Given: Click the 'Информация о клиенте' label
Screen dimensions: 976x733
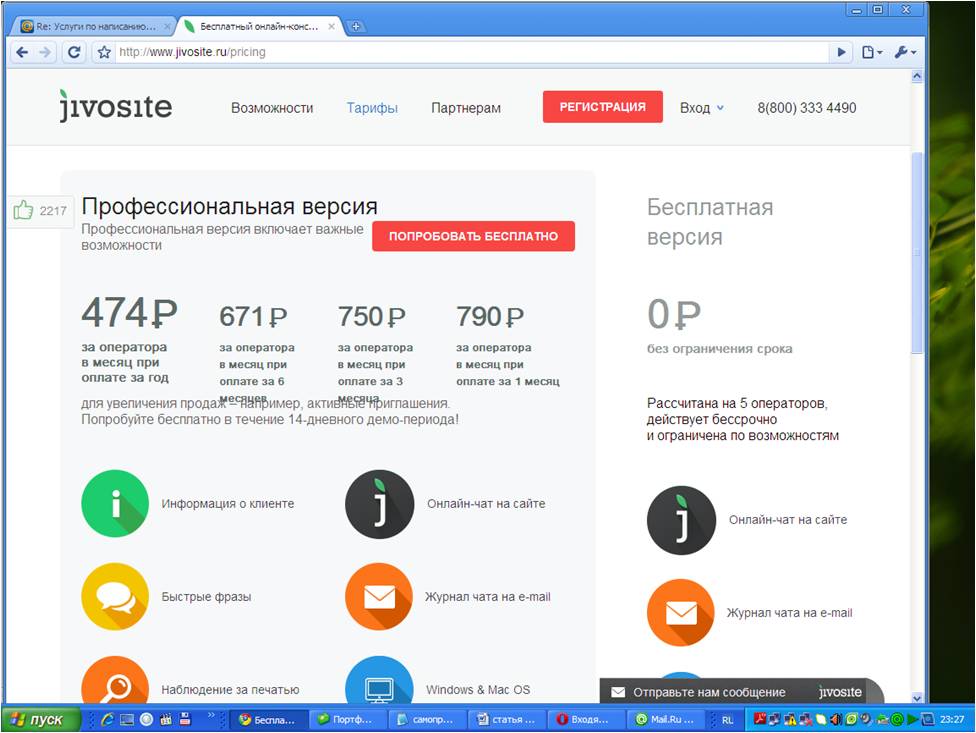Looking at the screenshot, I should pyautogui.click(x=228, y=503).
